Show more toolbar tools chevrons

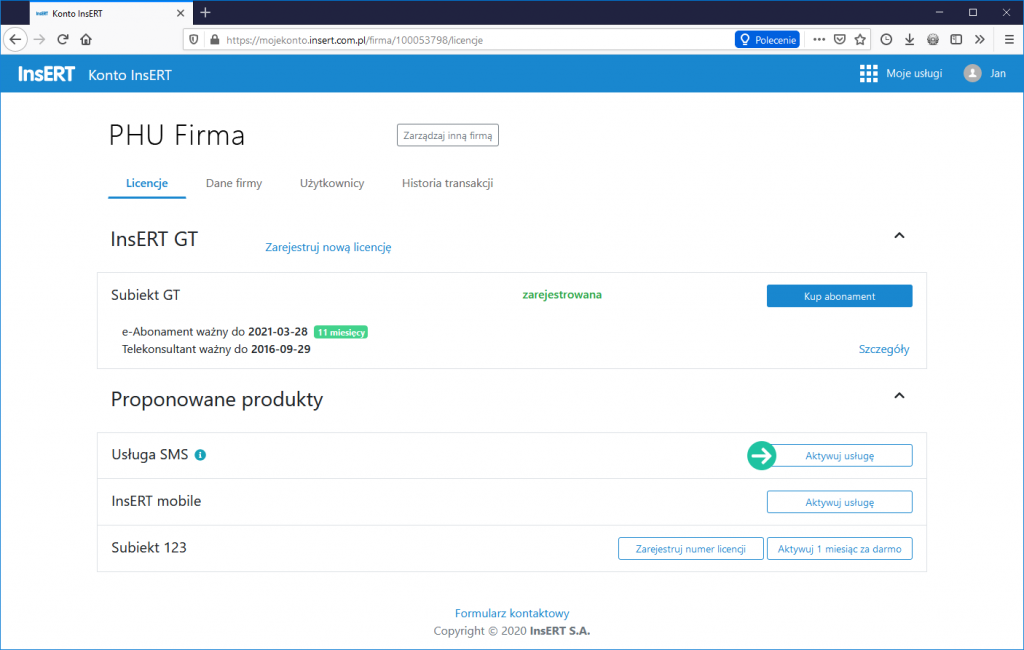click(980, 39)
